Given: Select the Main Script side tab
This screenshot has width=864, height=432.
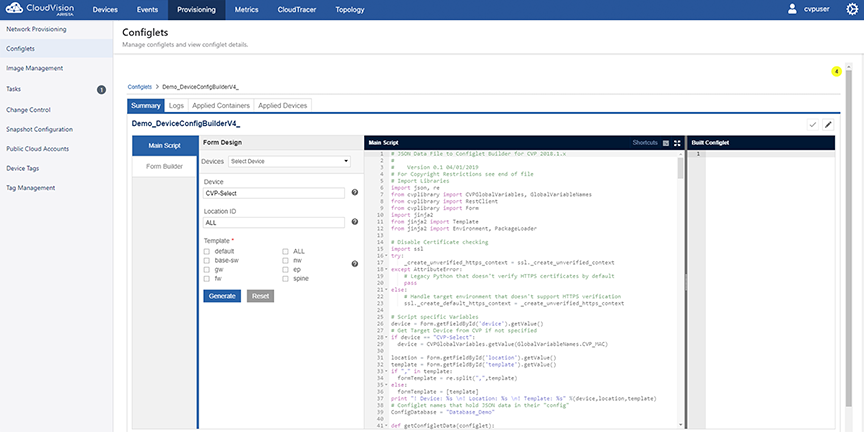Looking at the screenshot, I should (x=165, y=145).
